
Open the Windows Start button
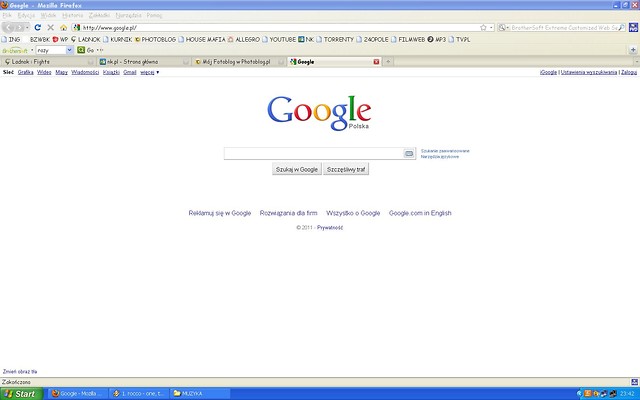[21, 394]
